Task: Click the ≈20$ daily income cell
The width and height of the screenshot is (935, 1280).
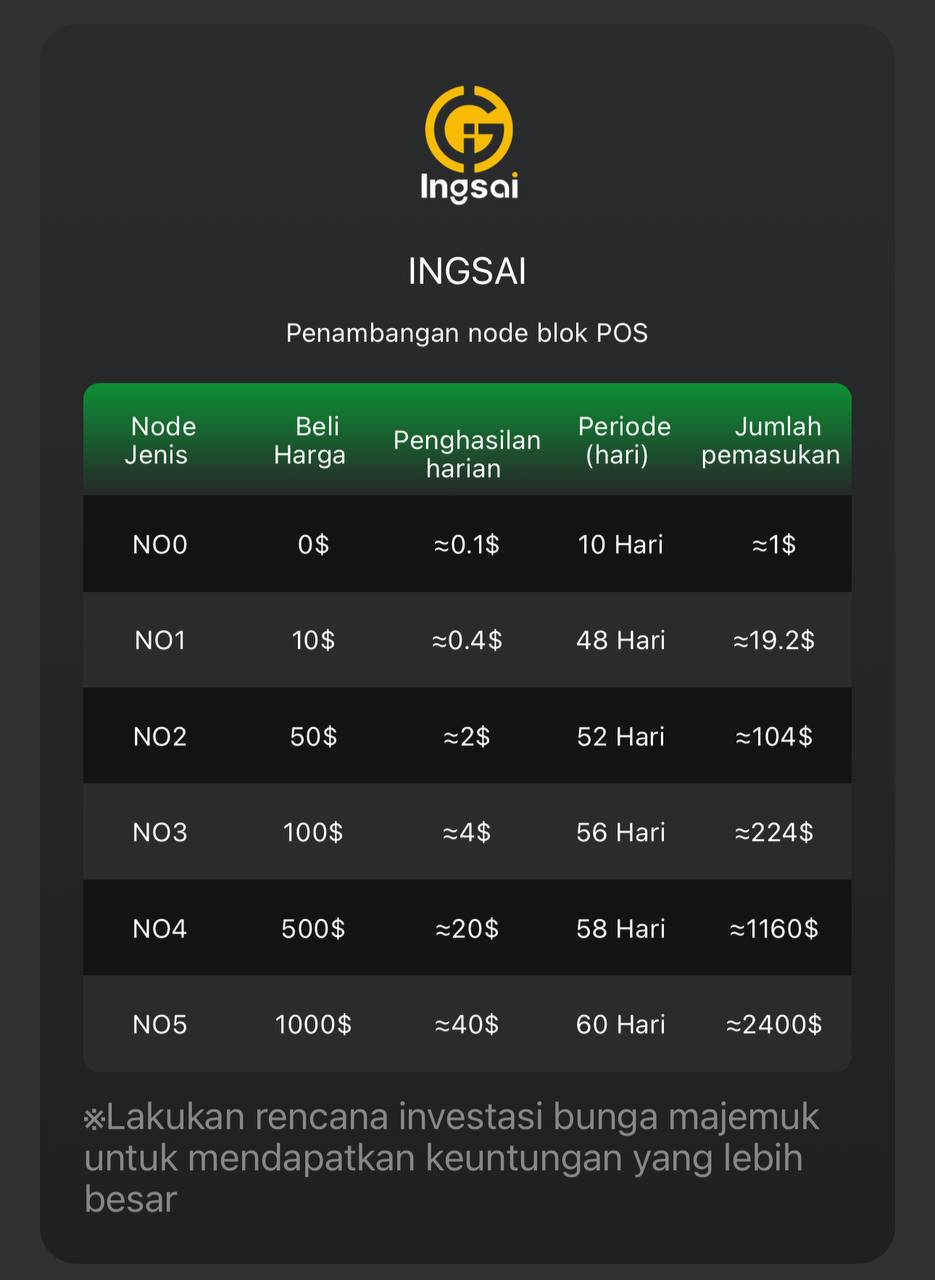Action: click(x=467, y=929)
